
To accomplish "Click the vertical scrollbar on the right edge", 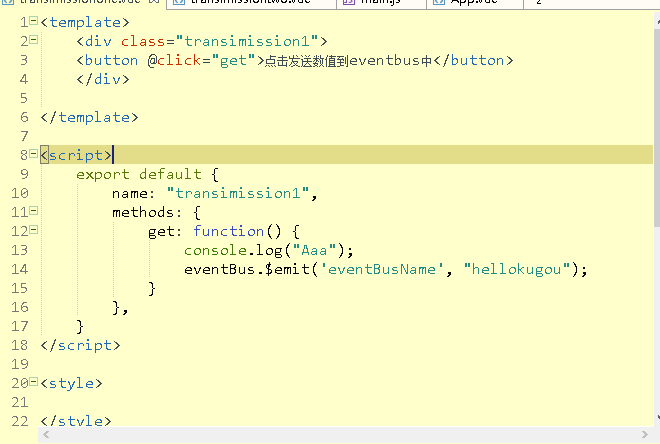I will [x=655, y=200].
